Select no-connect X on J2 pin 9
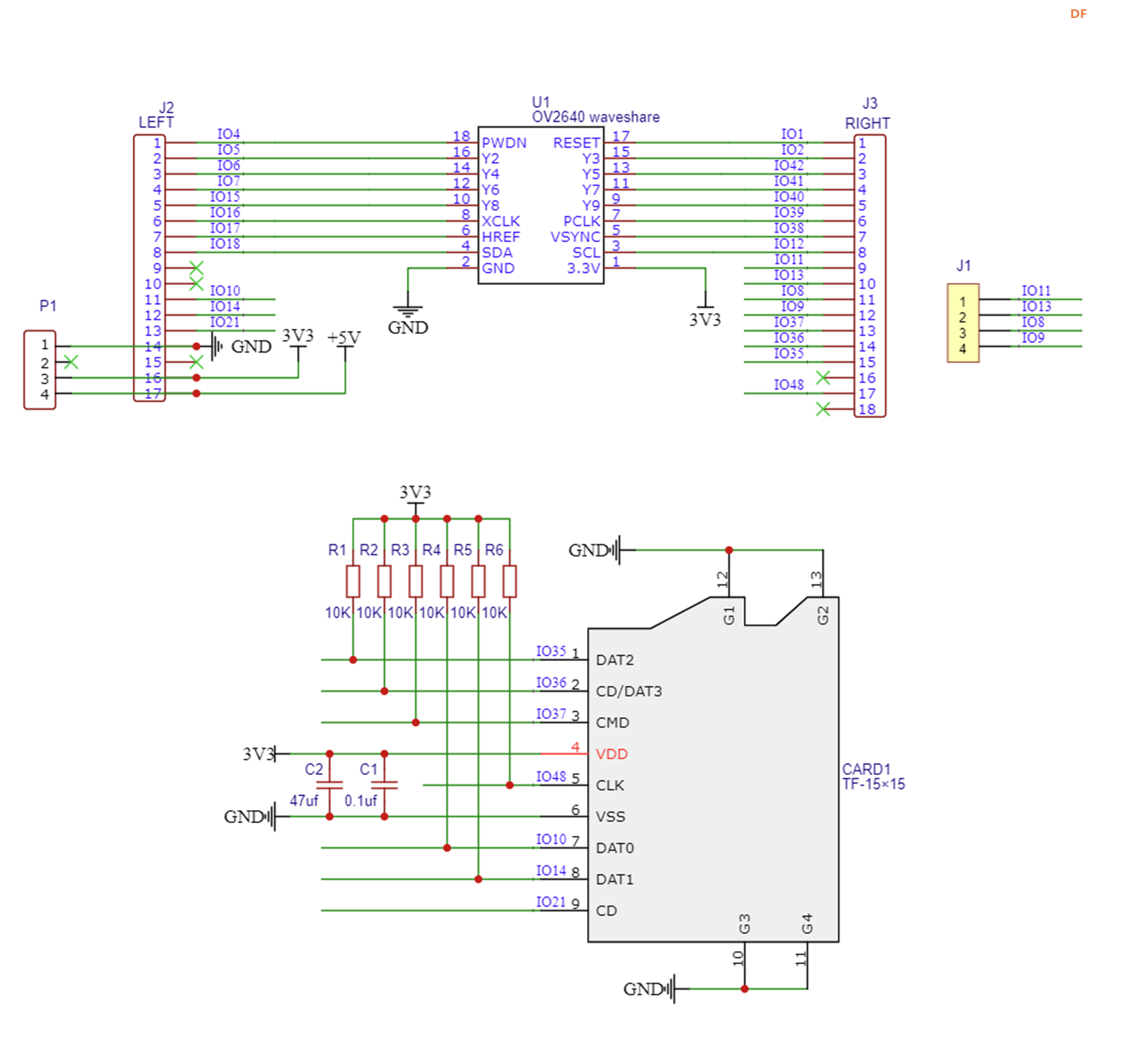Screen dimensions: 1148x1050 [x=196, y=268]
